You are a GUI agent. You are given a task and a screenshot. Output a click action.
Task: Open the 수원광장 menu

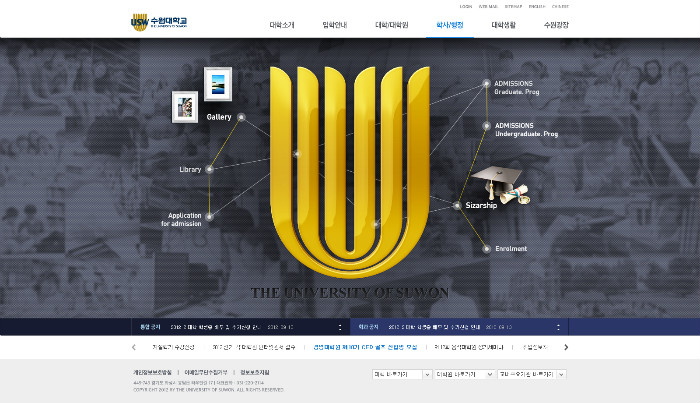click(x=556, y=25)
